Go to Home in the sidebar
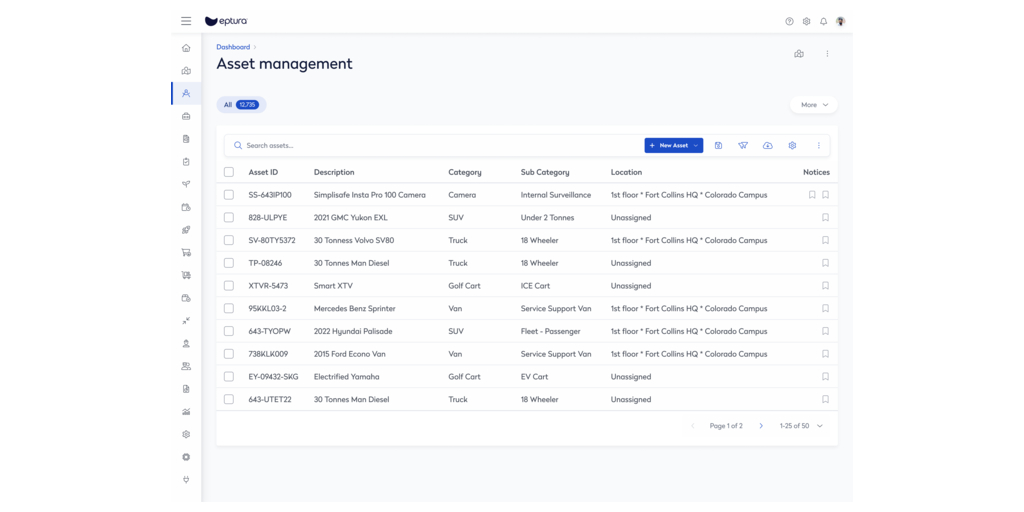The height and width of the screenshot is (512, 1024). tap(186, 48)
